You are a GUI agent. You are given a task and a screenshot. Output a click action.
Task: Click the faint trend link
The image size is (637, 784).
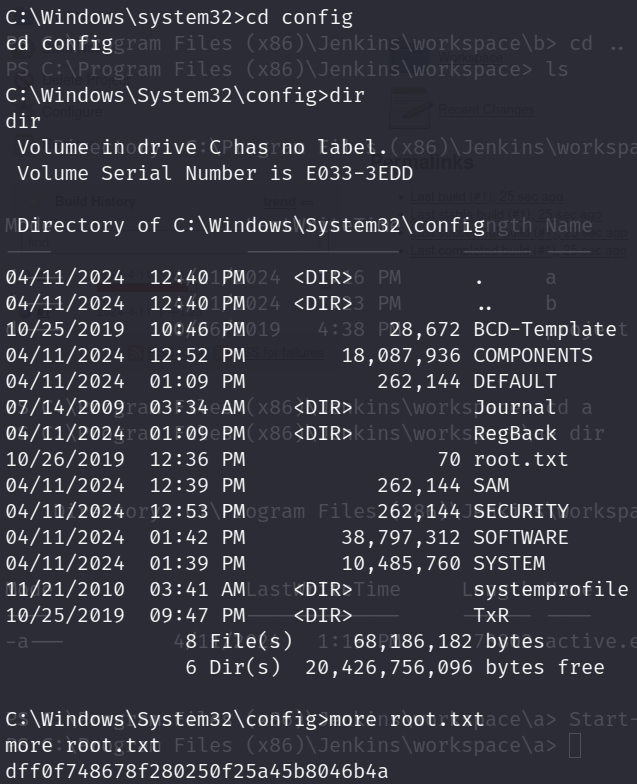pos(280,202)
